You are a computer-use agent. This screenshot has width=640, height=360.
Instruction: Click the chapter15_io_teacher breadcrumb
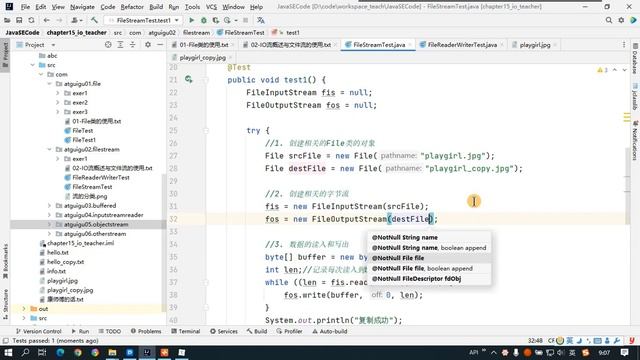[x=76, y=32]
